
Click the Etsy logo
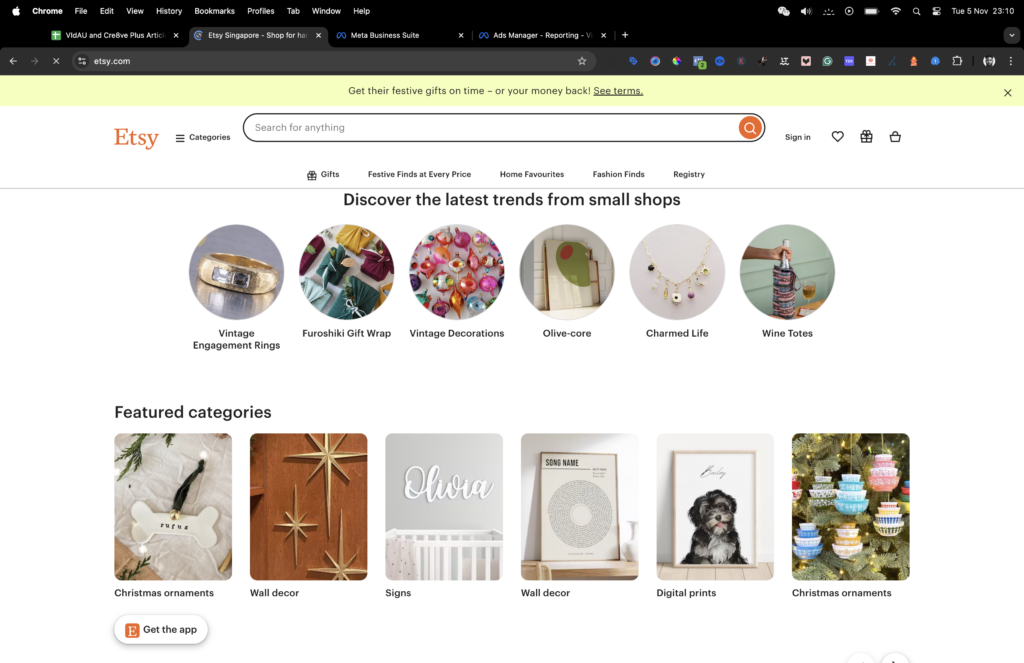pos(136,137)
